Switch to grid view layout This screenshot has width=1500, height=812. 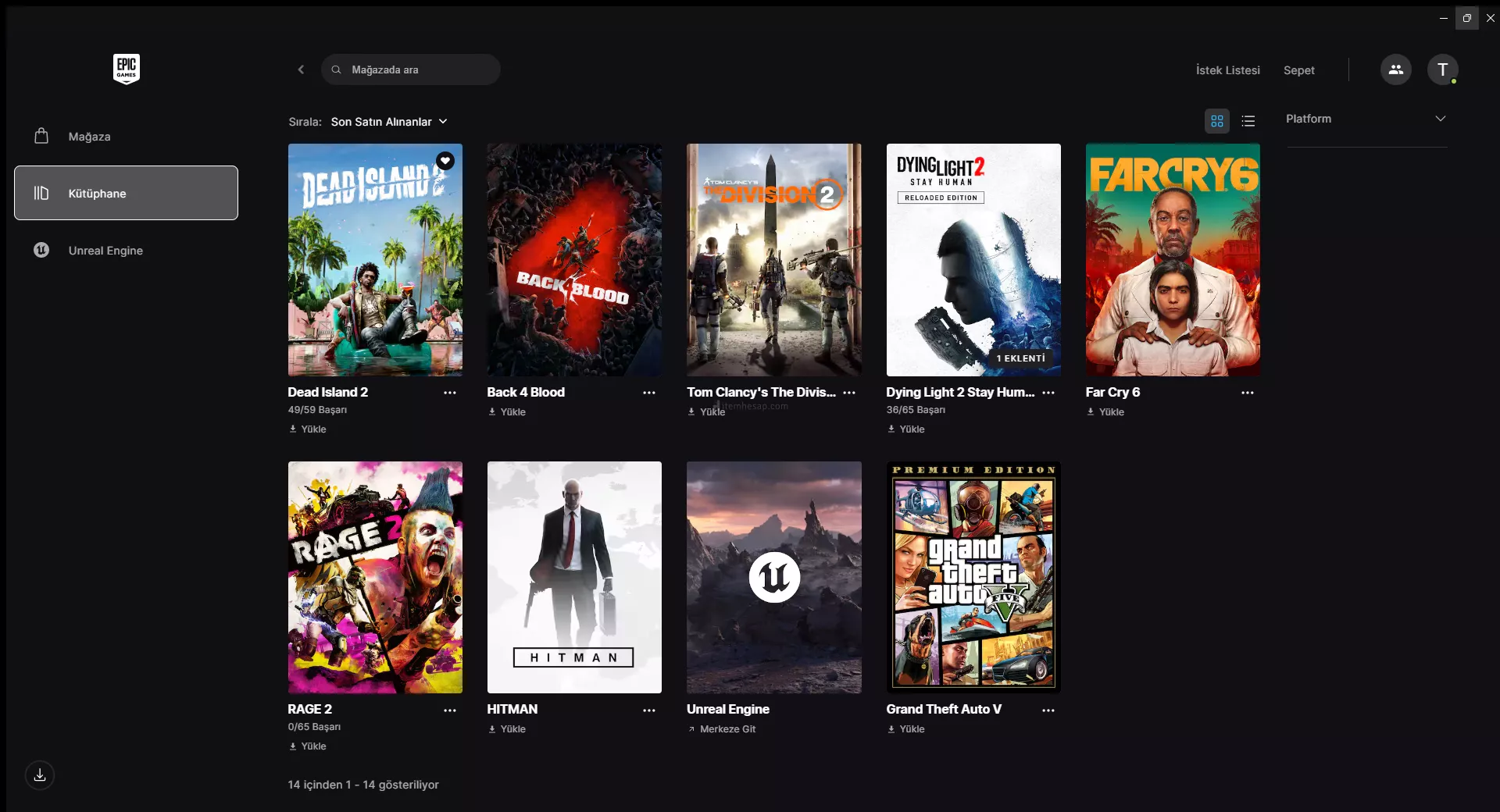point(1216,121)
